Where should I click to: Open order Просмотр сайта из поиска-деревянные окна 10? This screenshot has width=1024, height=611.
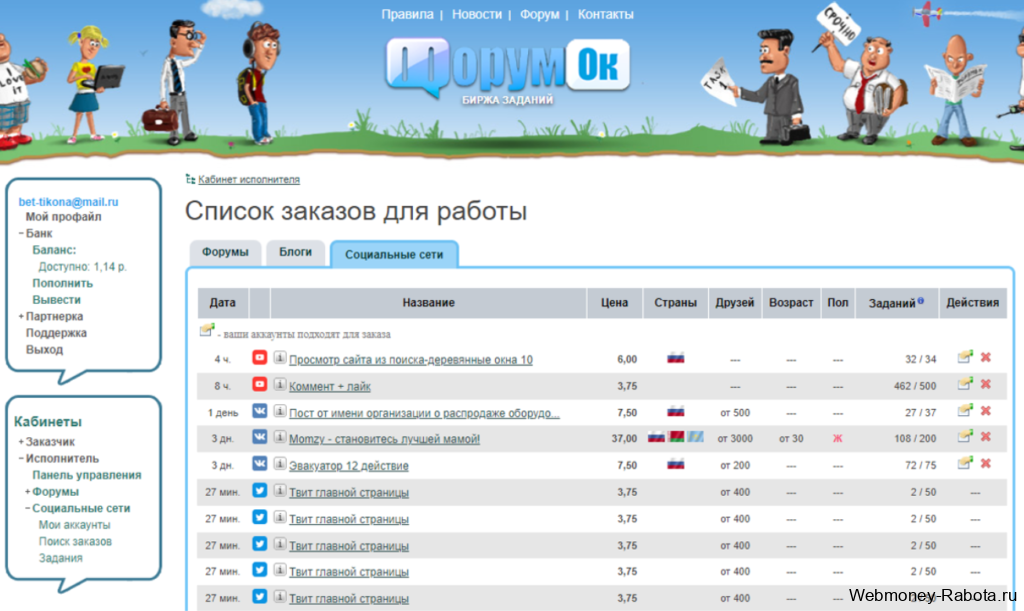[411, 360]
